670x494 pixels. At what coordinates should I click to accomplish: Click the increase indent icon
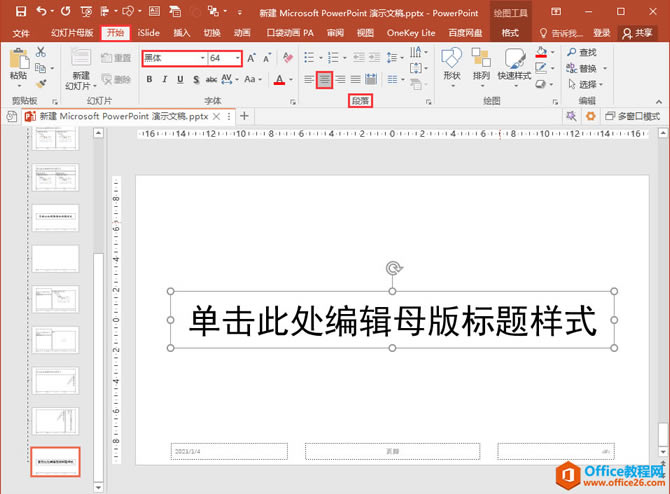[x=374, y=57]
